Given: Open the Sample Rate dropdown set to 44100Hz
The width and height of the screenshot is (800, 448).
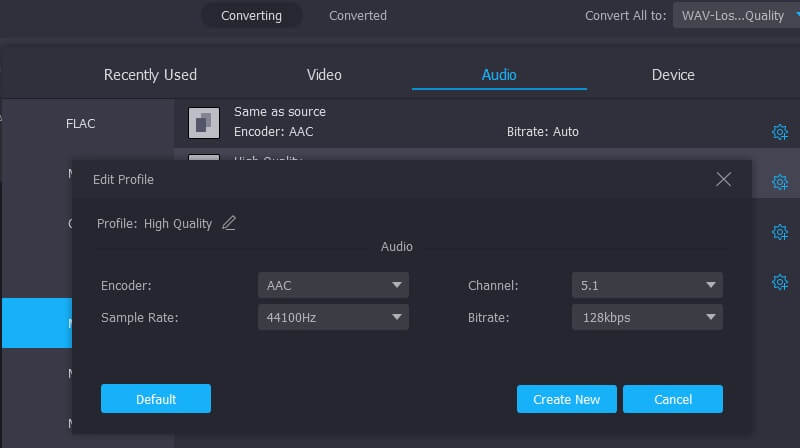Looking at the screenshot, I should 333,317.
